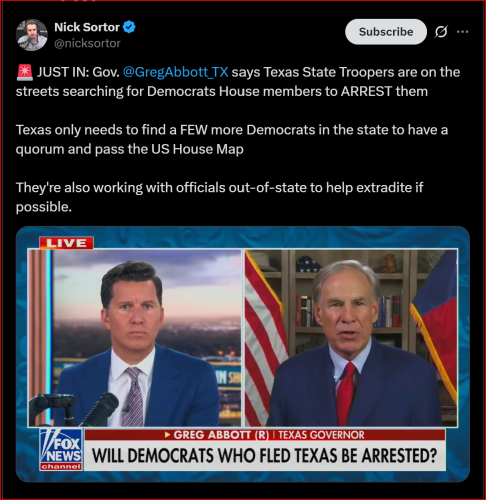Viewport: 486px width, 500px height.
Task: Open the Grok explain-post icon
Action: (441, 32)
